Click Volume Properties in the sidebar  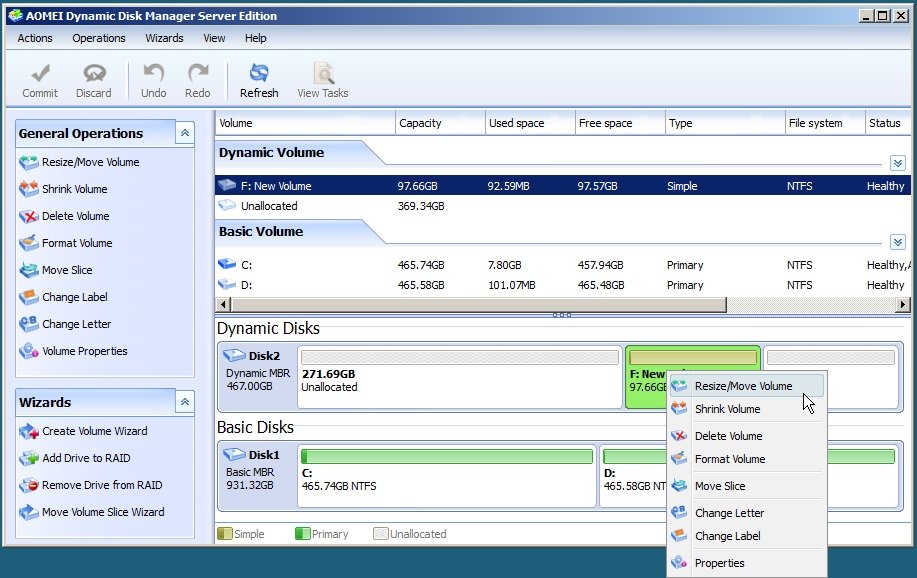tap(84, 351)
